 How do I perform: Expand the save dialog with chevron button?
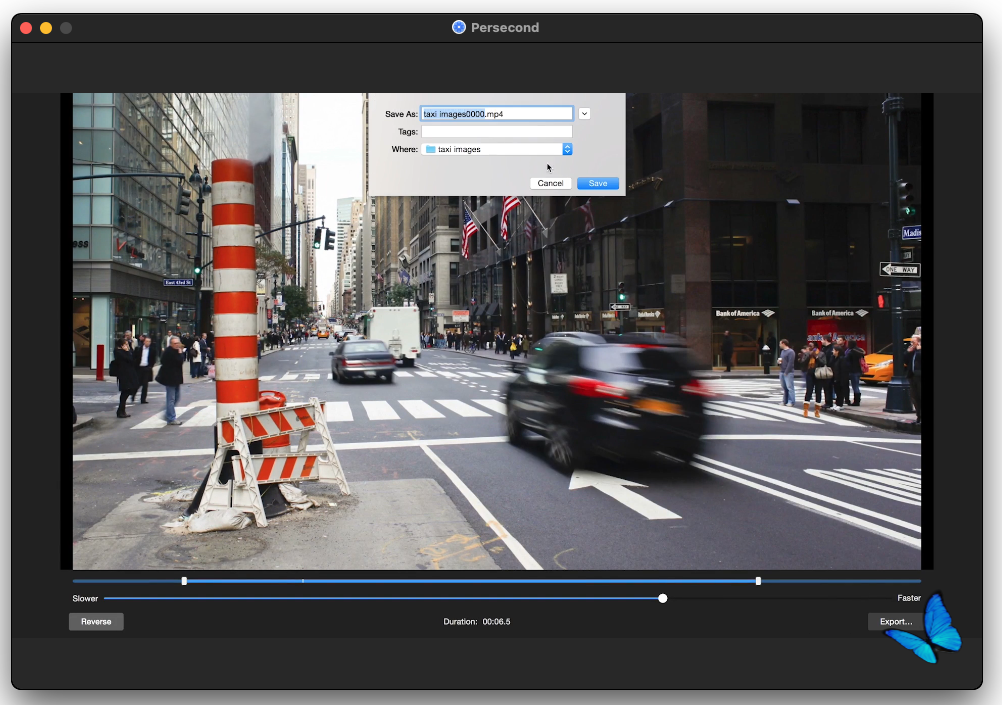584,114
